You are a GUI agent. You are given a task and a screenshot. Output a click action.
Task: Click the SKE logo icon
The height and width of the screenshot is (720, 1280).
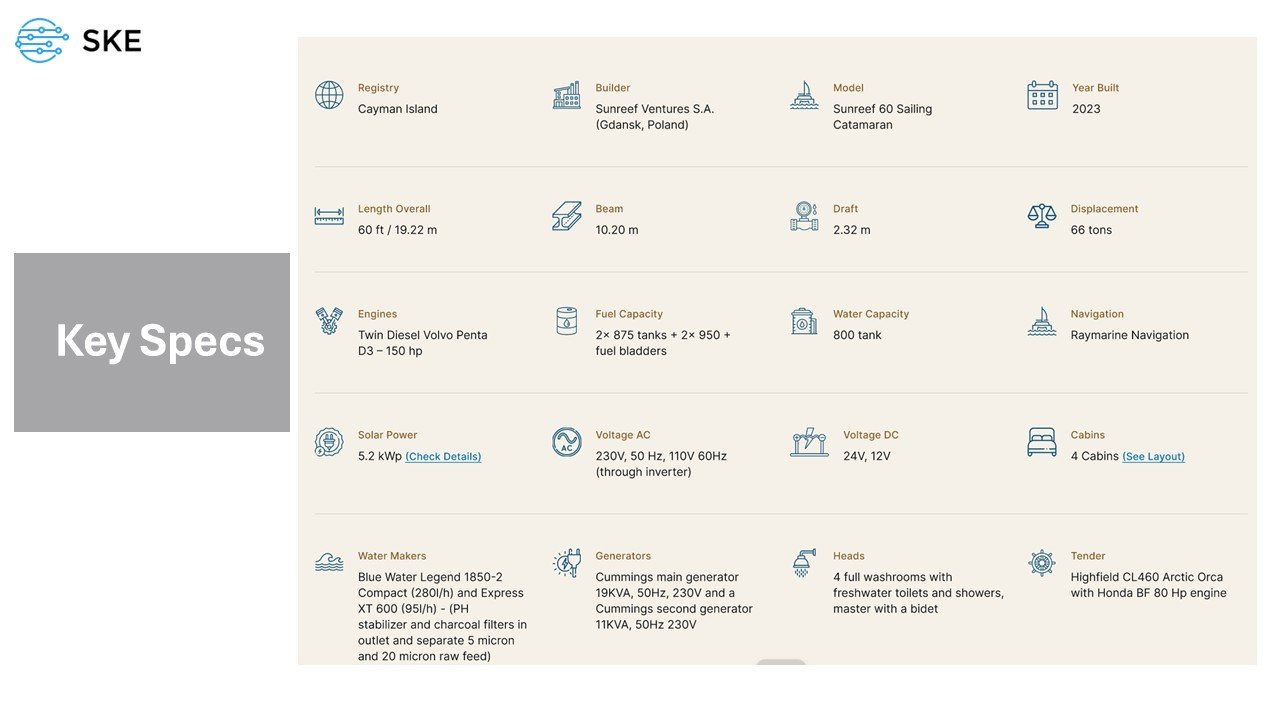point(42,40)
